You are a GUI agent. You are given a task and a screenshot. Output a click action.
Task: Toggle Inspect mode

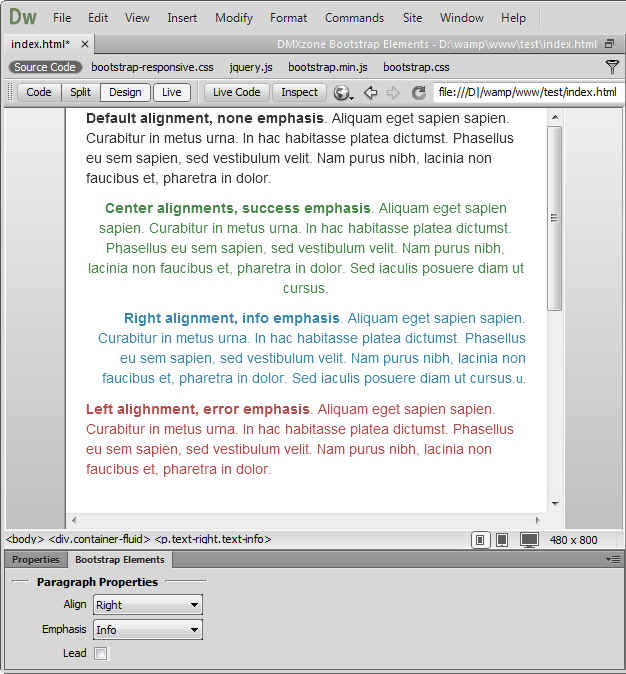(x=299, y=92)
